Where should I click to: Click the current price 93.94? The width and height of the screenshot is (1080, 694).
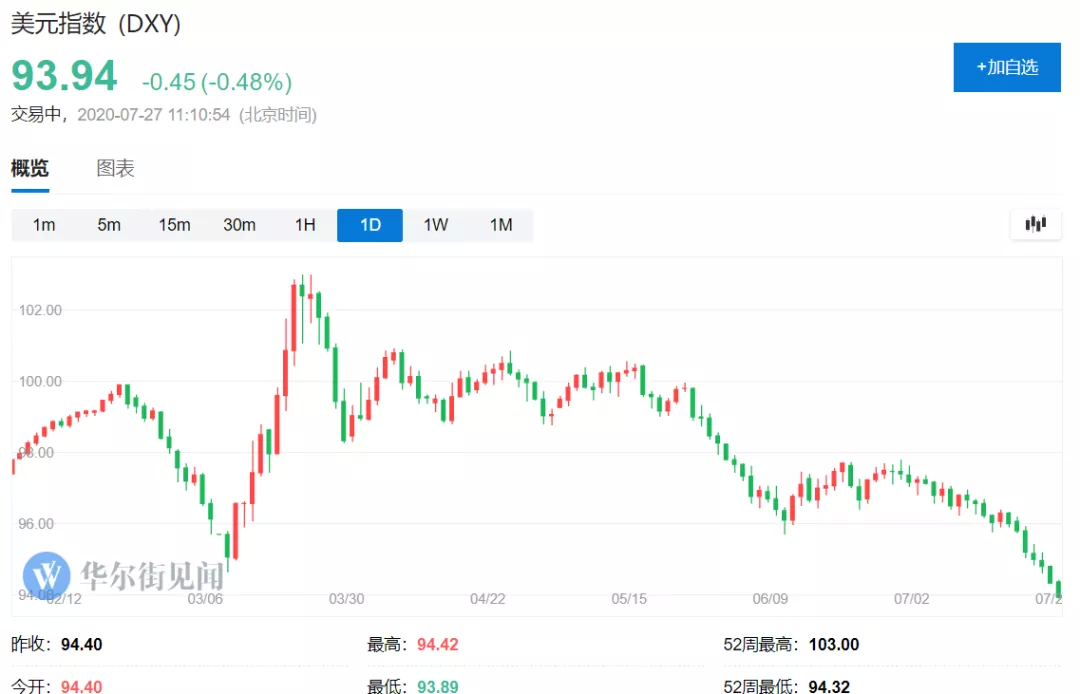click(x=64, y=76)
